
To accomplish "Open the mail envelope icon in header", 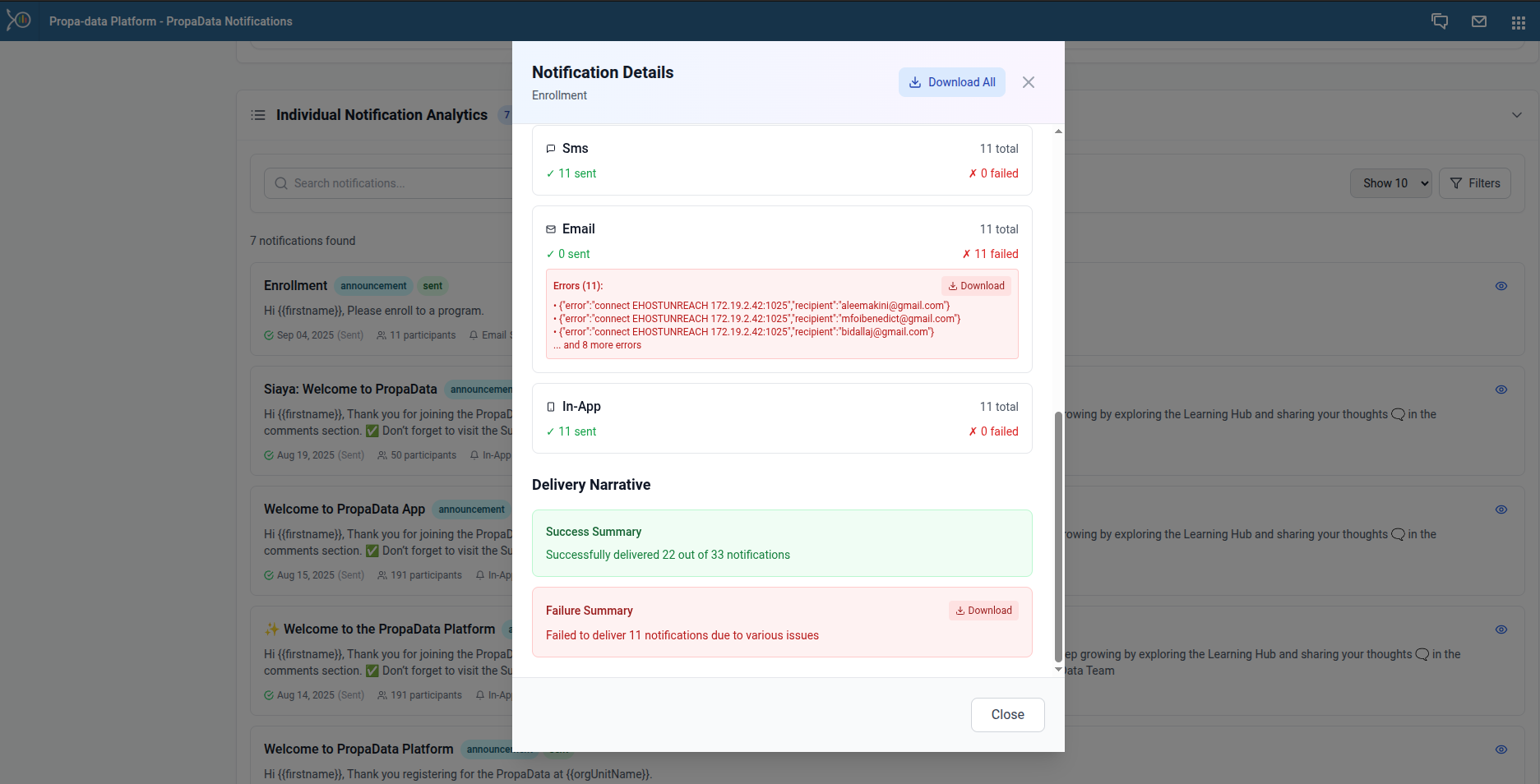I will click(x=1478, y=21).
